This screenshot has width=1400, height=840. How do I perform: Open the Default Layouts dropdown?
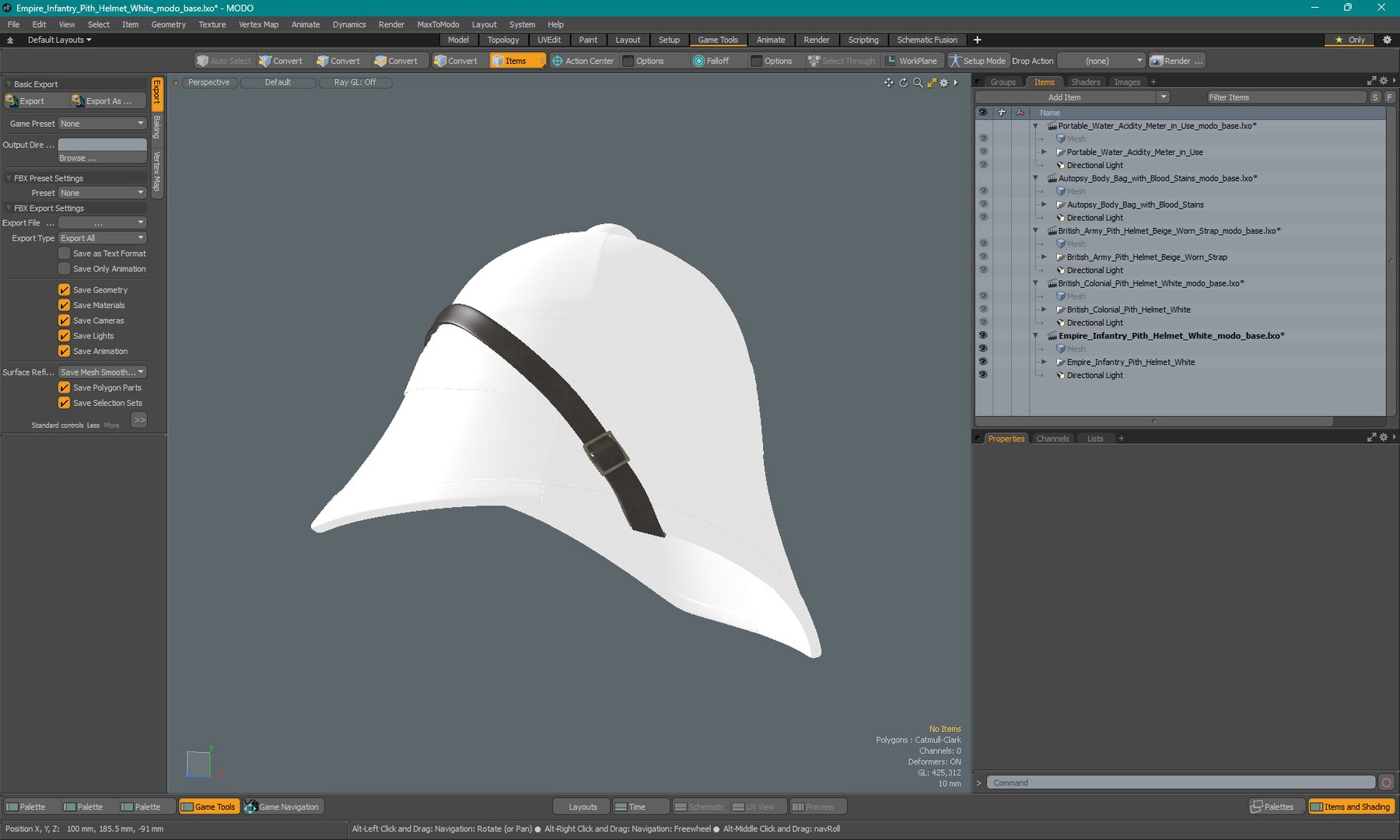pos(59,40)
